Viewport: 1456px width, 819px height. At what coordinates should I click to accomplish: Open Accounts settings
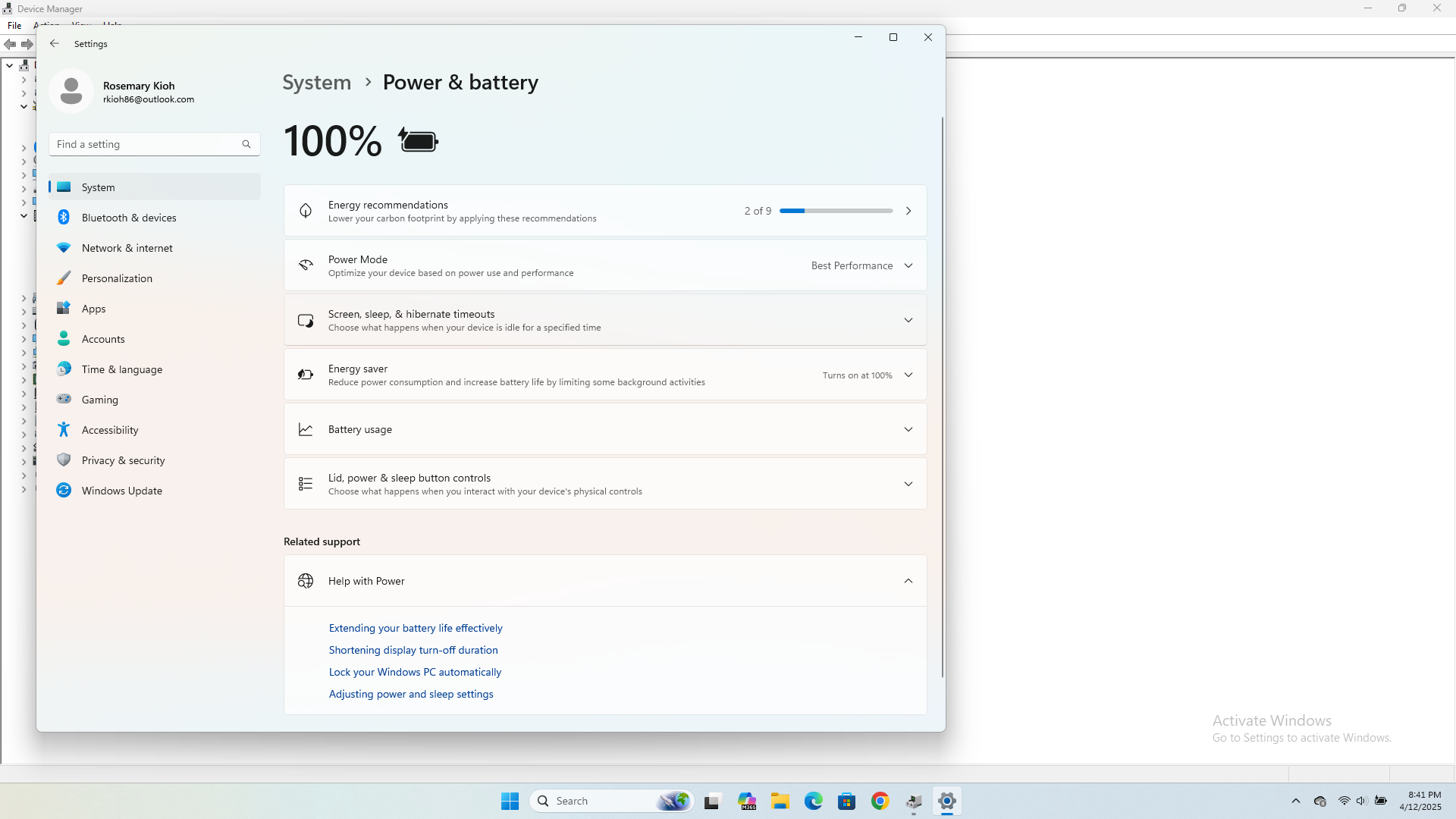pos(155,339)
